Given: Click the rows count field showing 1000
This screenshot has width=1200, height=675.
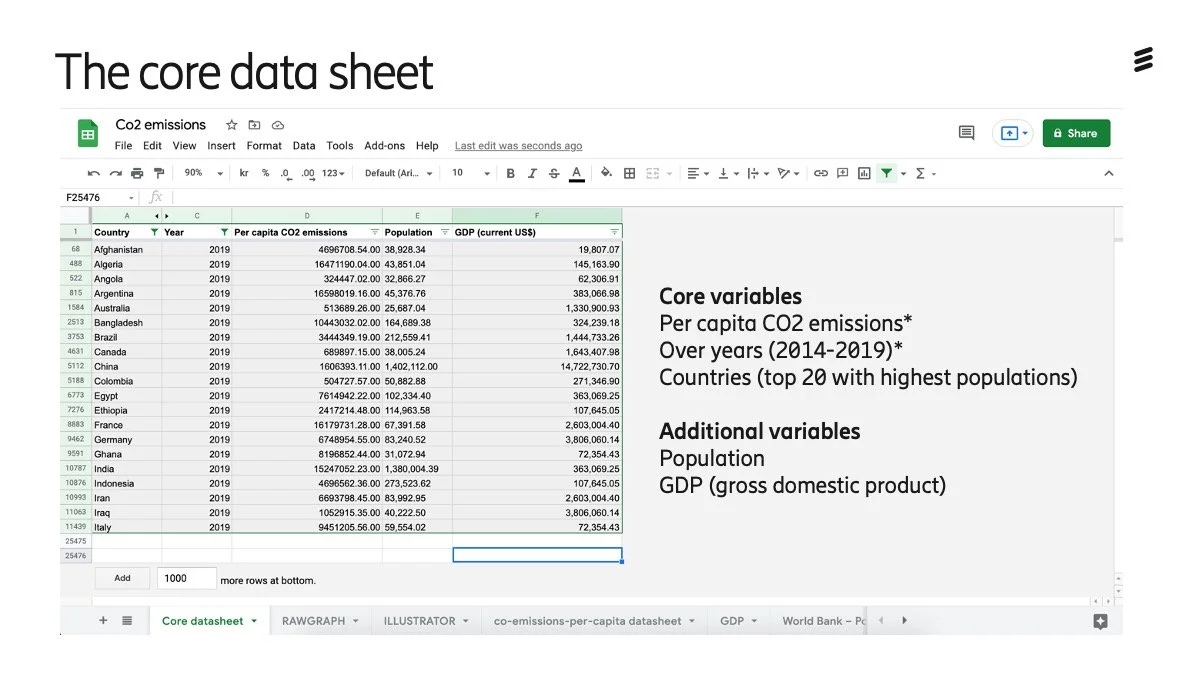Looking at the screenshot, I should (x=187, y=578).
